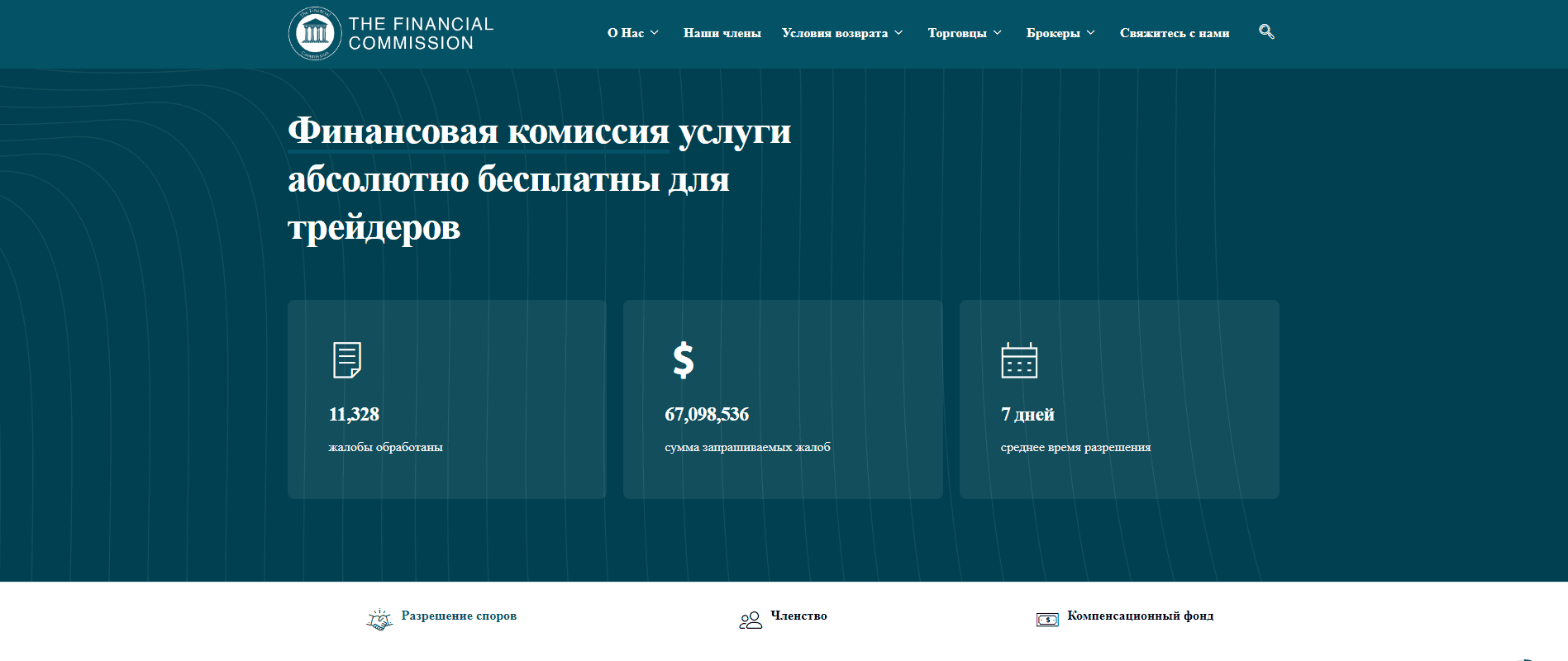This screenshot has width=1568, height=661.
Task: Click the dollar sign icon above 67,098,536
Action: (x=684, y=360)
